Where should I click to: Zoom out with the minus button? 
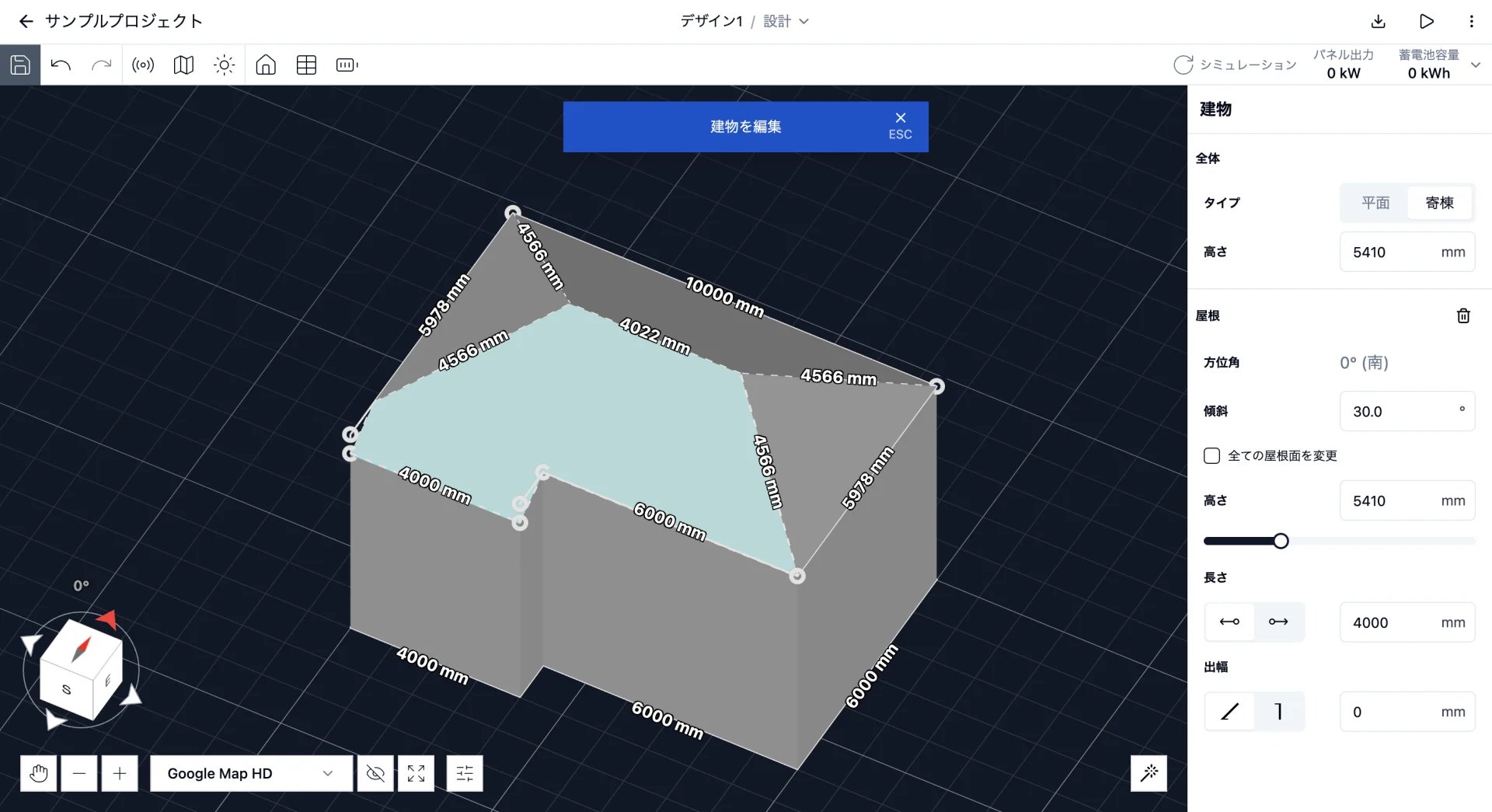click(79, 773)
